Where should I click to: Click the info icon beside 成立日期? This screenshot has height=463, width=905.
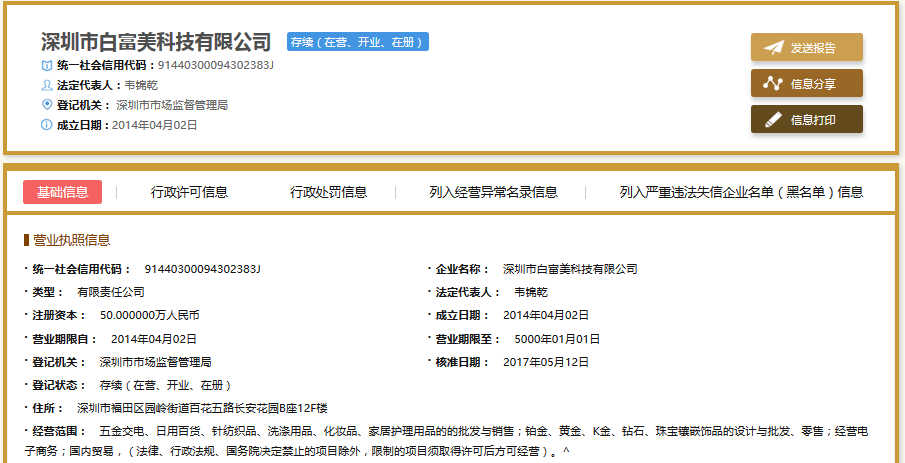[x=46, y=125]
